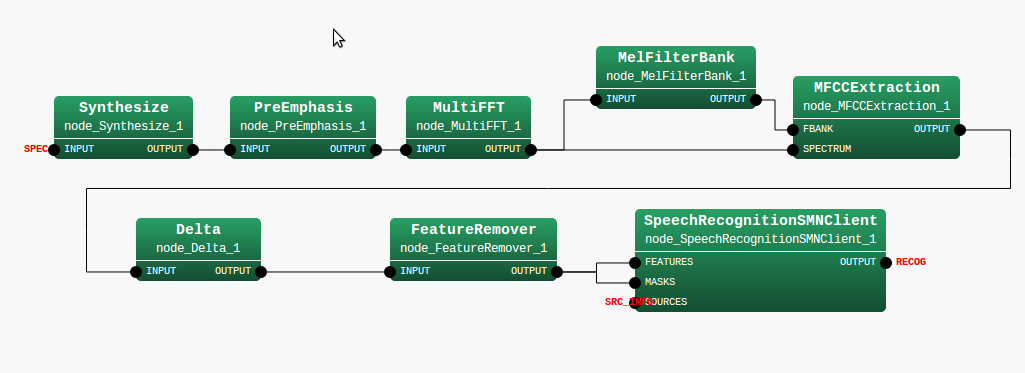Viewport: 1025px width, 373px height.
Task: Select the MelFilterBank node title
Action: pos(676,57)
